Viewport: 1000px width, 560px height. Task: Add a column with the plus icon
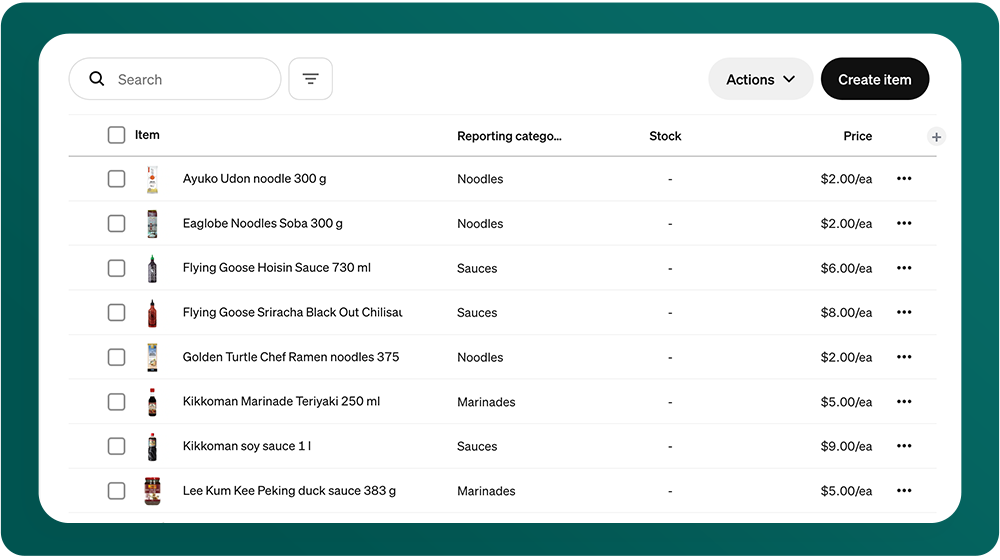point(936,136)
